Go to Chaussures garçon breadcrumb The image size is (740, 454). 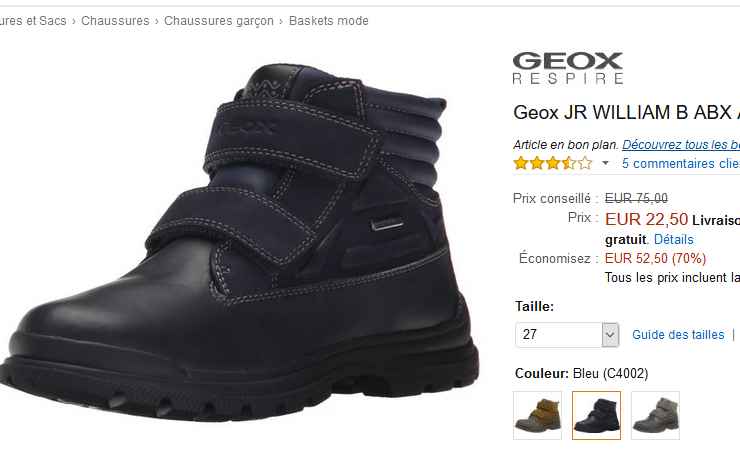click(219, 21)
